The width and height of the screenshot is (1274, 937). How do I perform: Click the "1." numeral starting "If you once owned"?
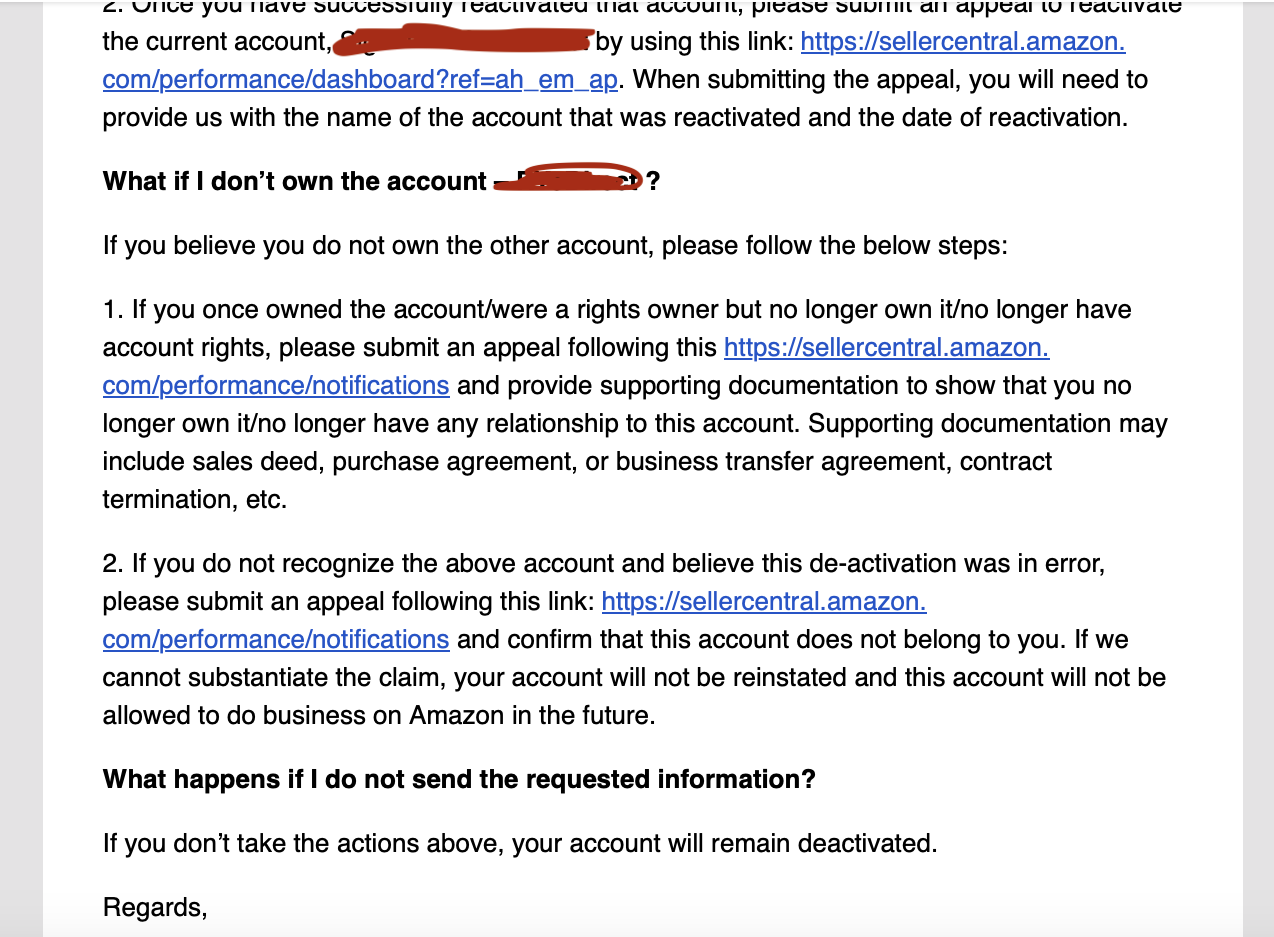pyautogui.click(x=113, y=309)
